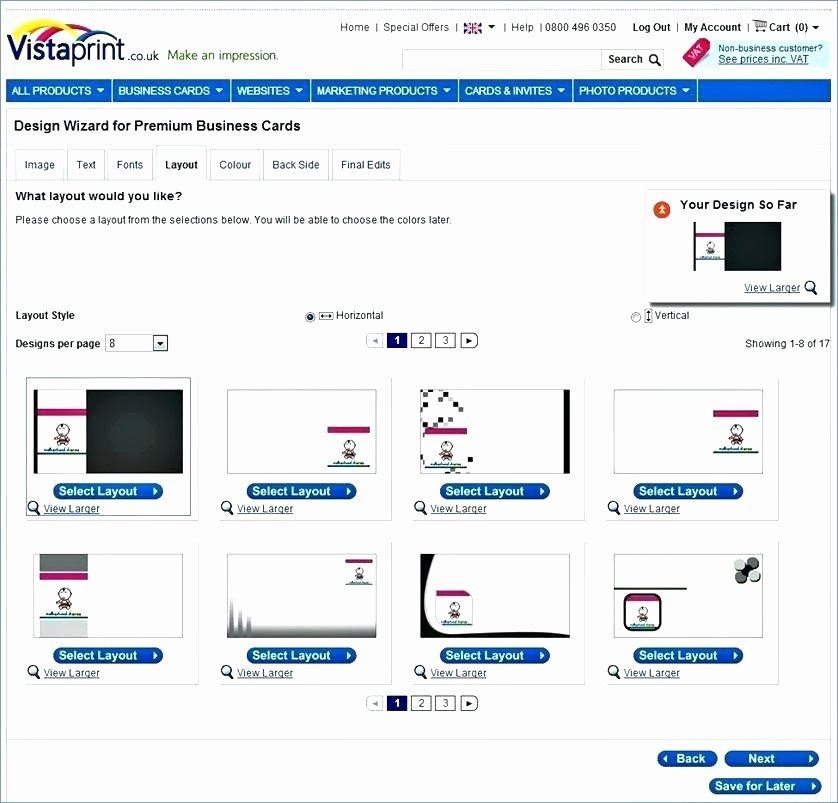Select the Horizontal layout style radio
This screenshot has height=803, width=838.
point(310,317)
